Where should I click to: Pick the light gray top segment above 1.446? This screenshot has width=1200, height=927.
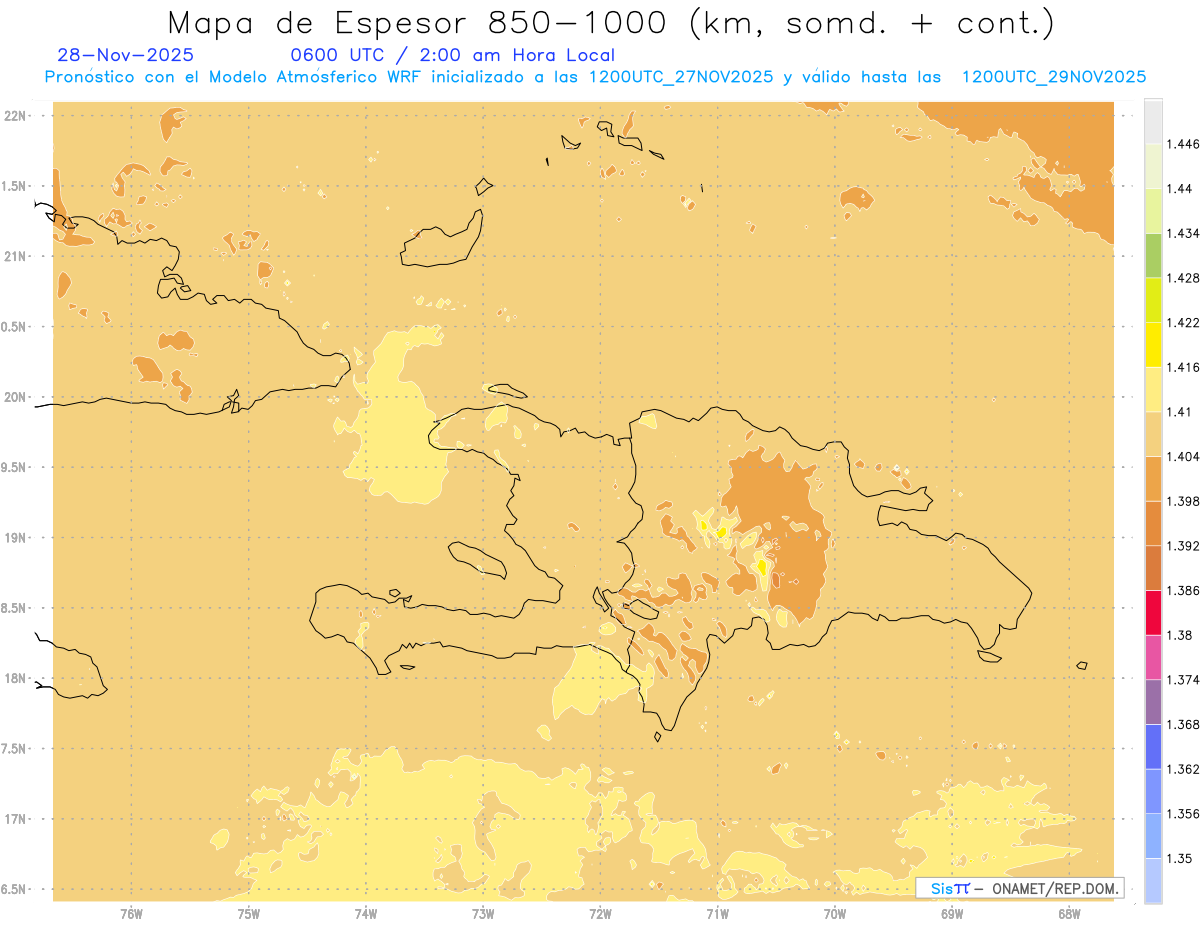(x=1153, y=121)
